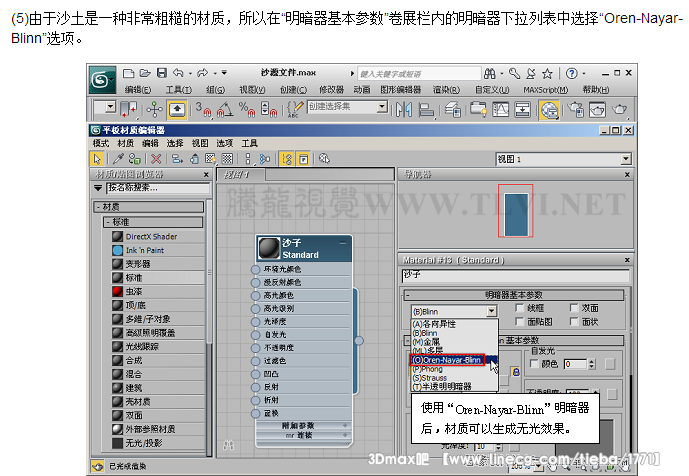This screenshot has width=689, height=476.
Task: Toggle the 线框 checkbox
Action: click(x=520, y=307)
